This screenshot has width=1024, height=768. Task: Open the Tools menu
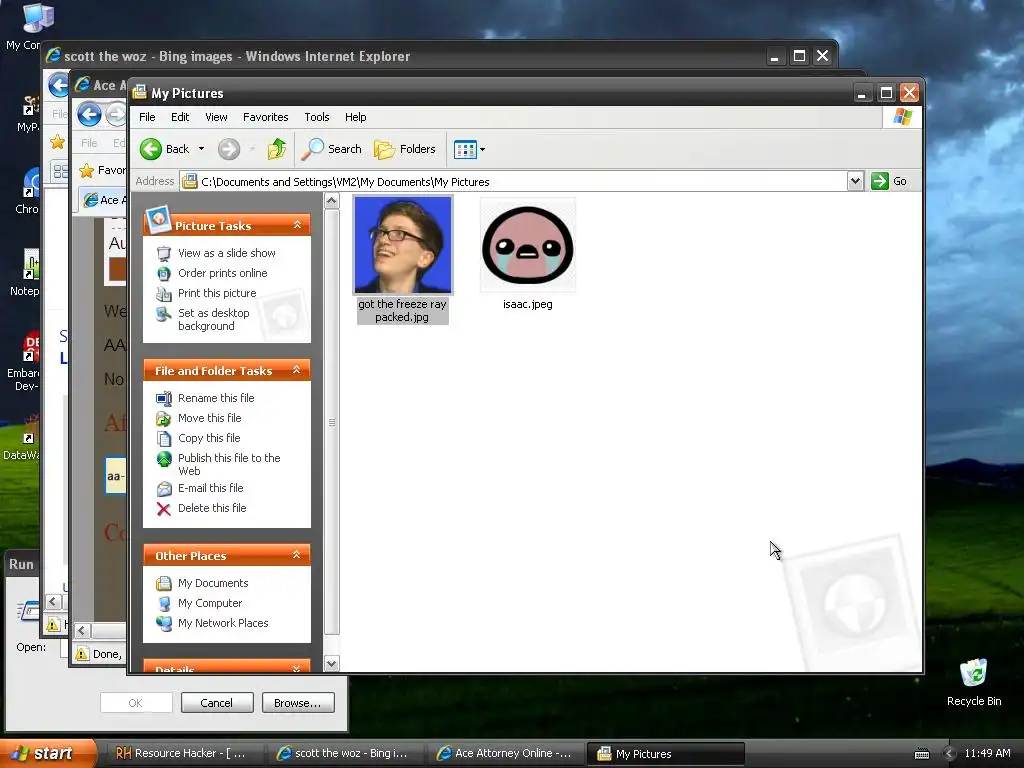[317, 117]
